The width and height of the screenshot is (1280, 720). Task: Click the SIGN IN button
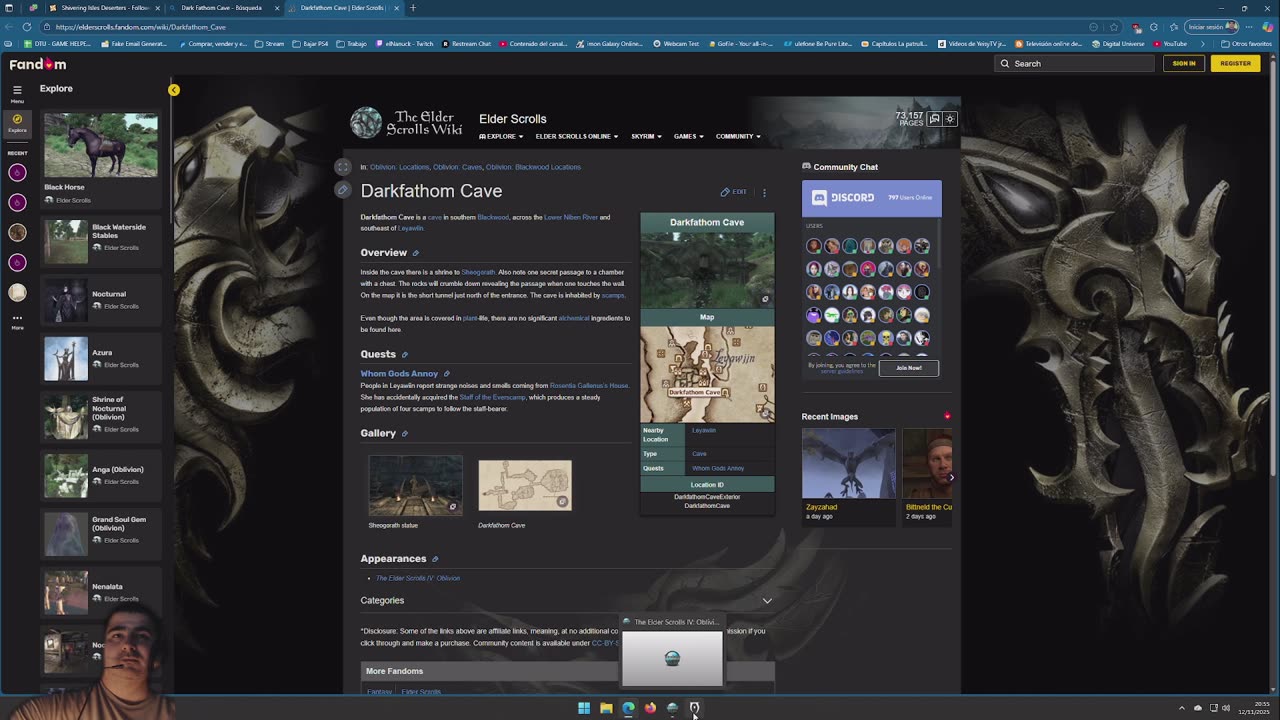(x=1184, y=63)
